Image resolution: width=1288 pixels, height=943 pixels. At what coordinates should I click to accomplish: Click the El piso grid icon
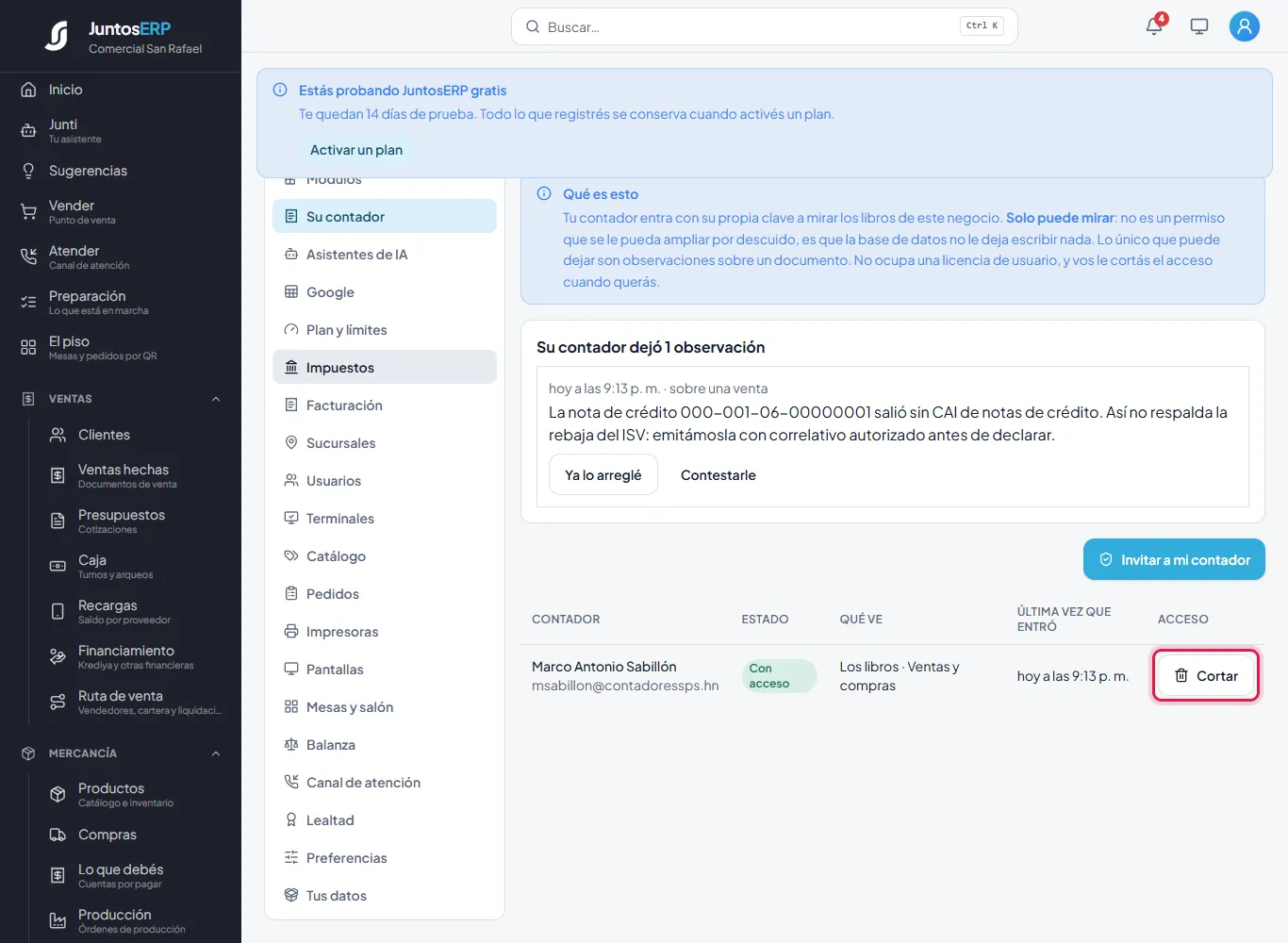28,348
